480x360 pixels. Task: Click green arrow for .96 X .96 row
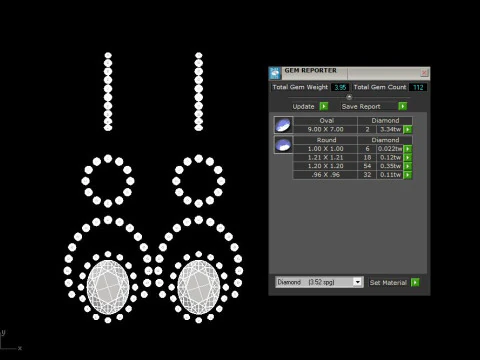[408, 175]
